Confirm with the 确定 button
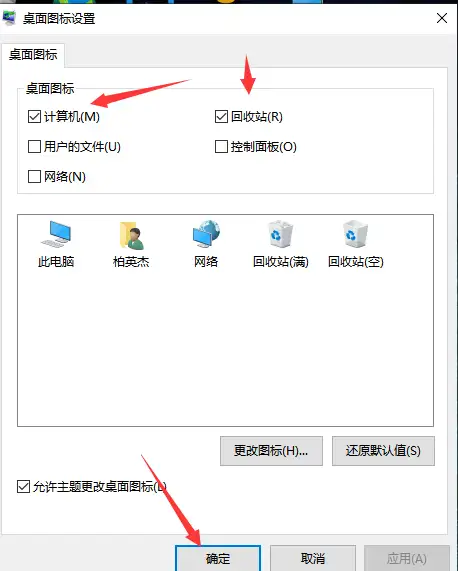This screenshot has width=458, height=571. point(218,558)
